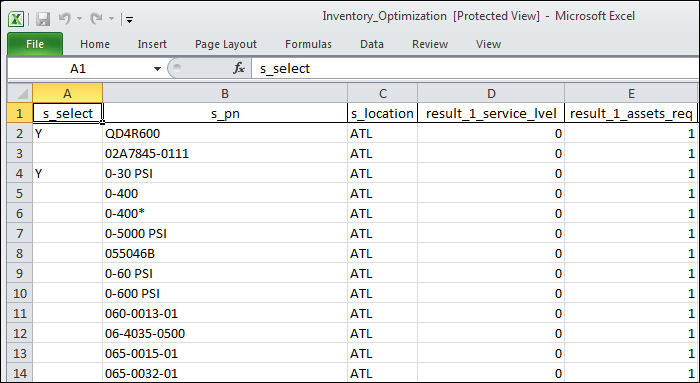Select row 8 header
The height and width of the screenshot is (383, 700).
tap(20, 253)
